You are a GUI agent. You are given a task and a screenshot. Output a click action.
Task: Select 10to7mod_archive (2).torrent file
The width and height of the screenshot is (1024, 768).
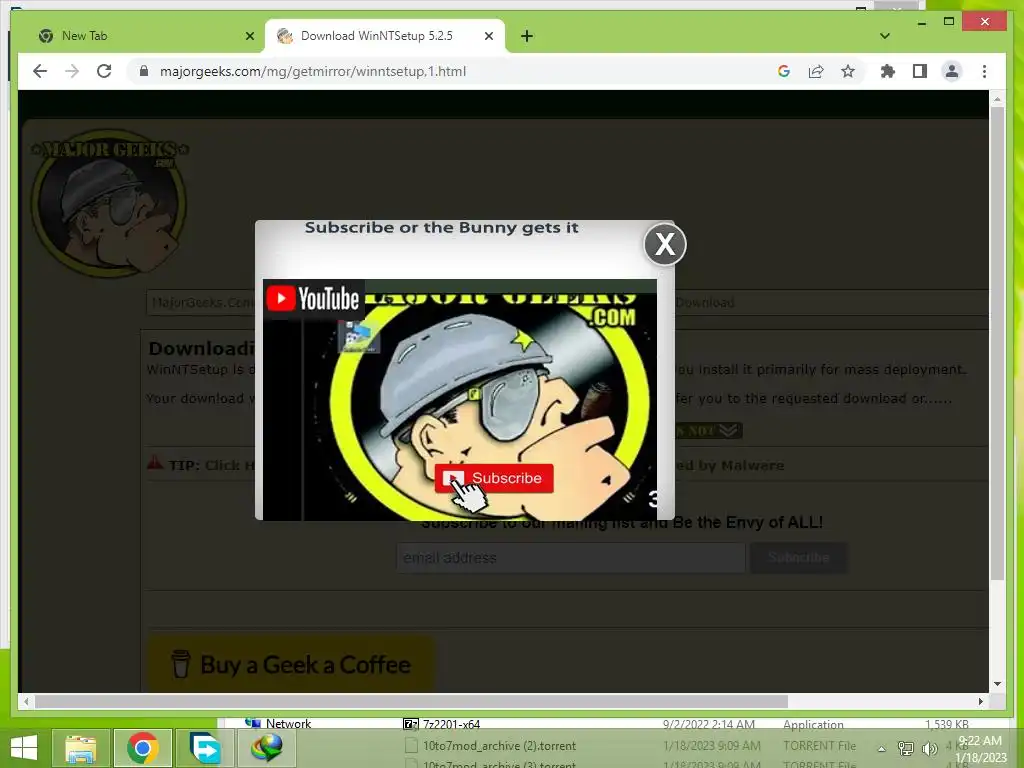coord(499,746)
